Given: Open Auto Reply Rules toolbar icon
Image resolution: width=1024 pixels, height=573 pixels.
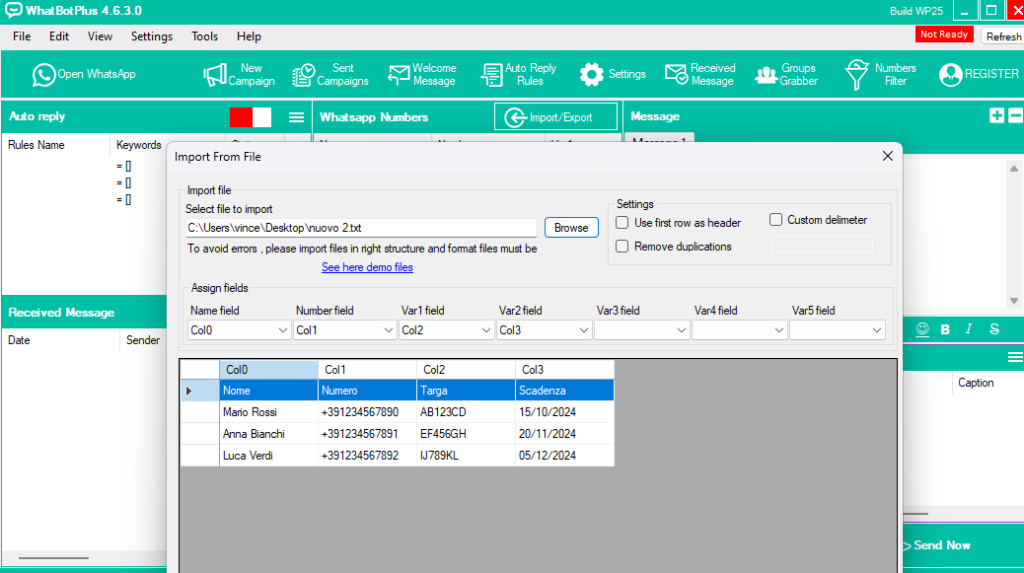Looking at the screenshot, I should (491, 76).
